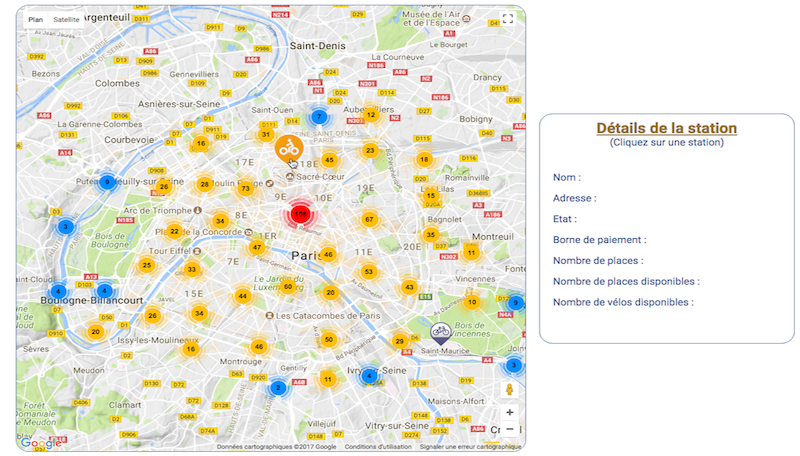Image resolution: width=800 pixels, height=456 pixels.
Task: Click the yellow cluster labeled 73
Action: coord(245,189)
